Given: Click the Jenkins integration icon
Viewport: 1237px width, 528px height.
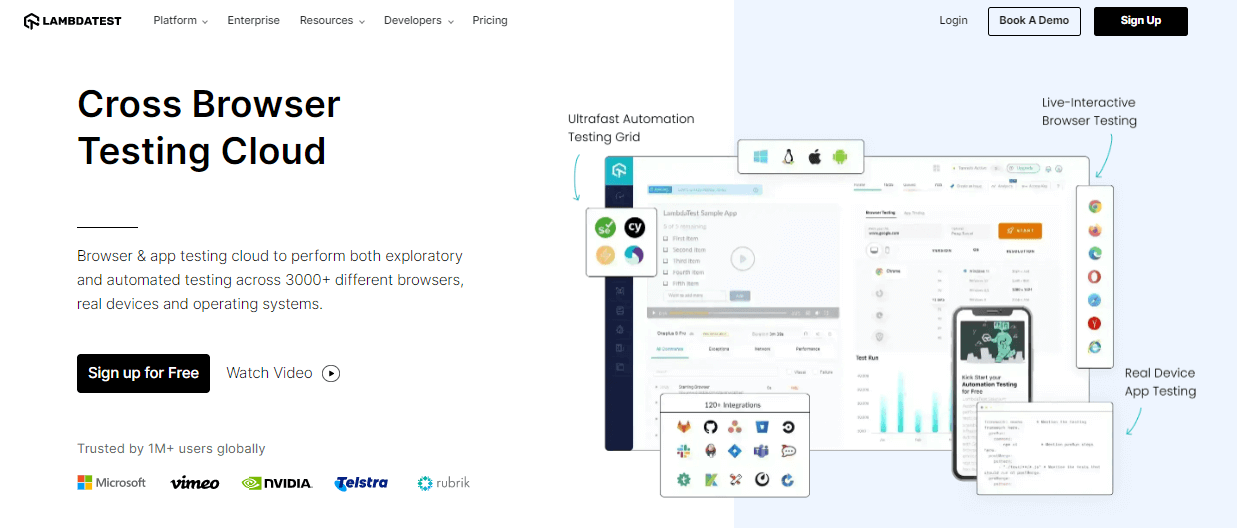Looking at the screenshot, I should tap(710, 452).
